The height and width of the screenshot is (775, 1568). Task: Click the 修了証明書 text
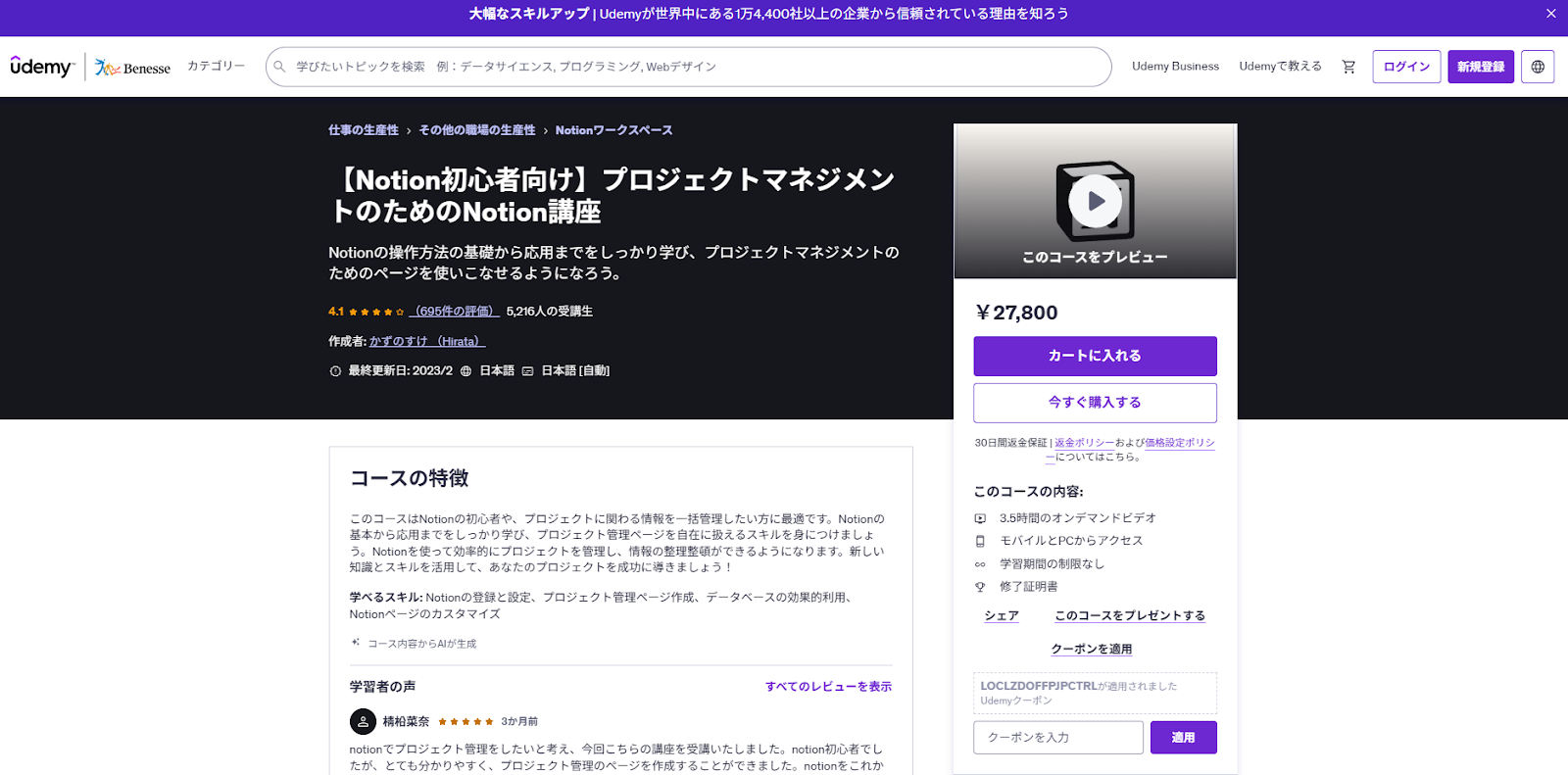1029,587
